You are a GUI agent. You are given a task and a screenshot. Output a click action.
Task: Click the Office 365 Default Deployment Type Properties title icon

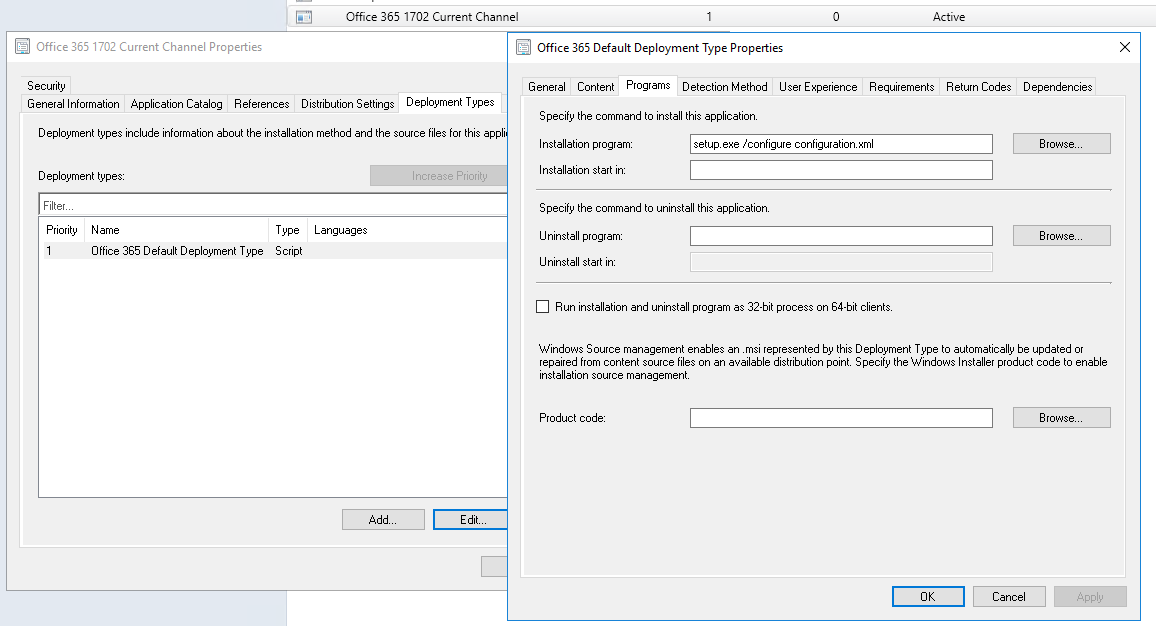523,48
